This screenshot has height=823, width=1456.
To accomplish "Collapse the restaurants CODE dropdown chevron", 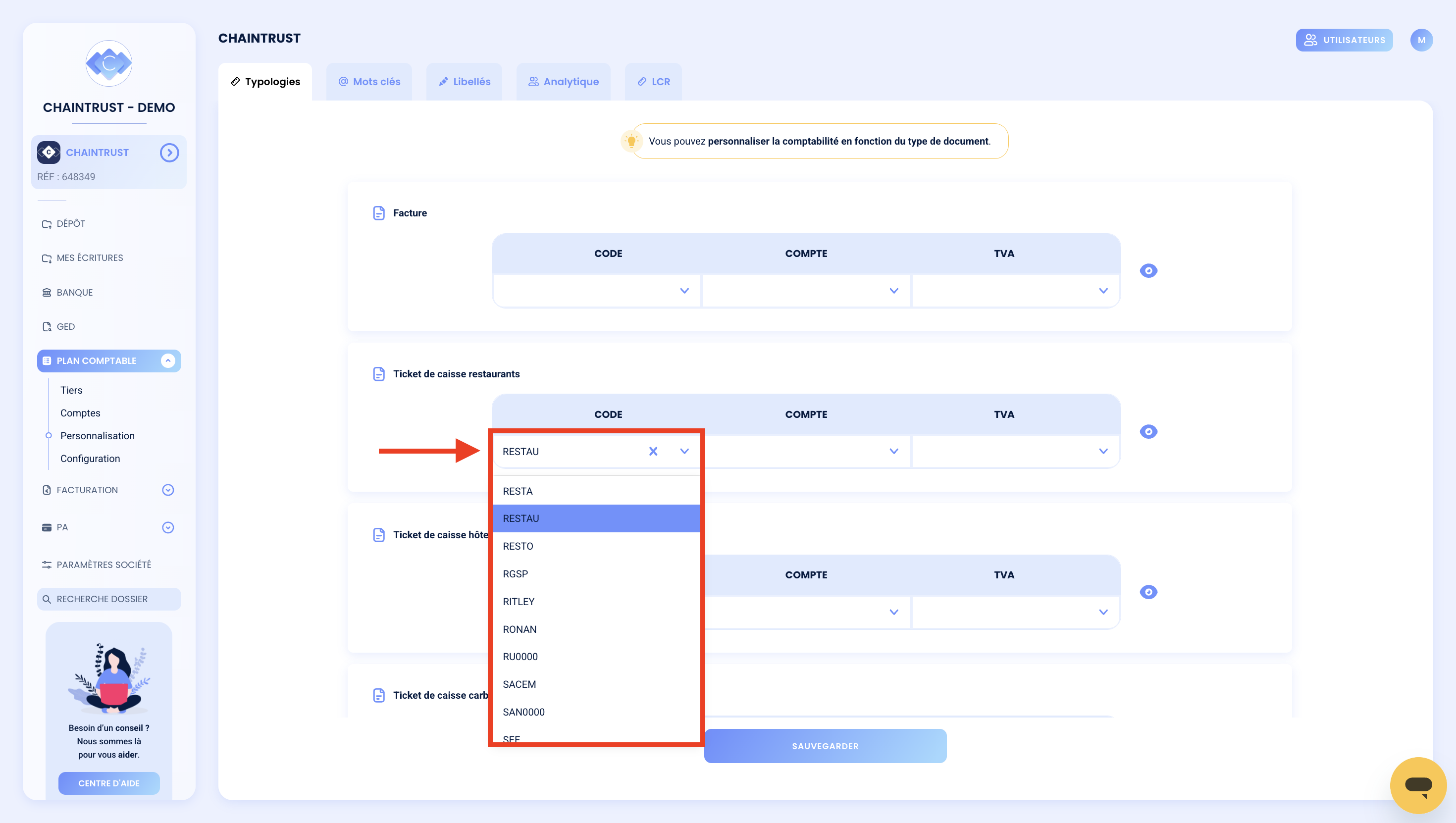I will point(684,451).
